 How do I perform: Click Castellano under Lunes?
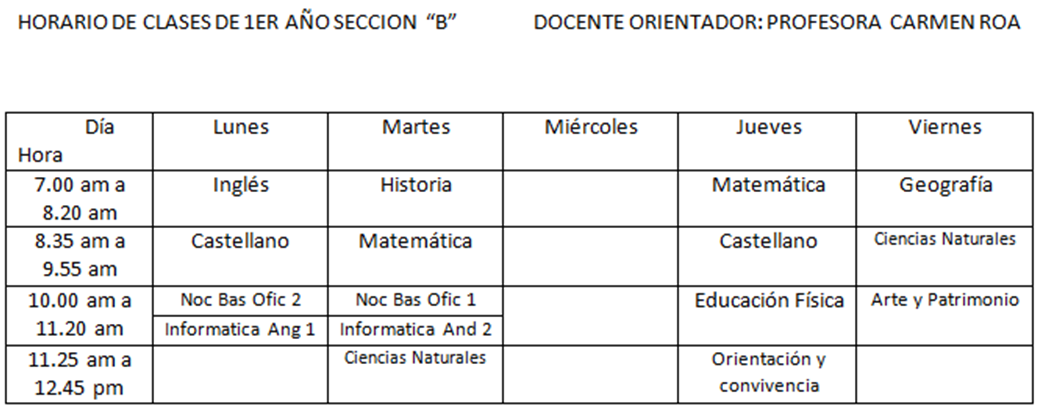pyautogui.click(x=241, y=257)
